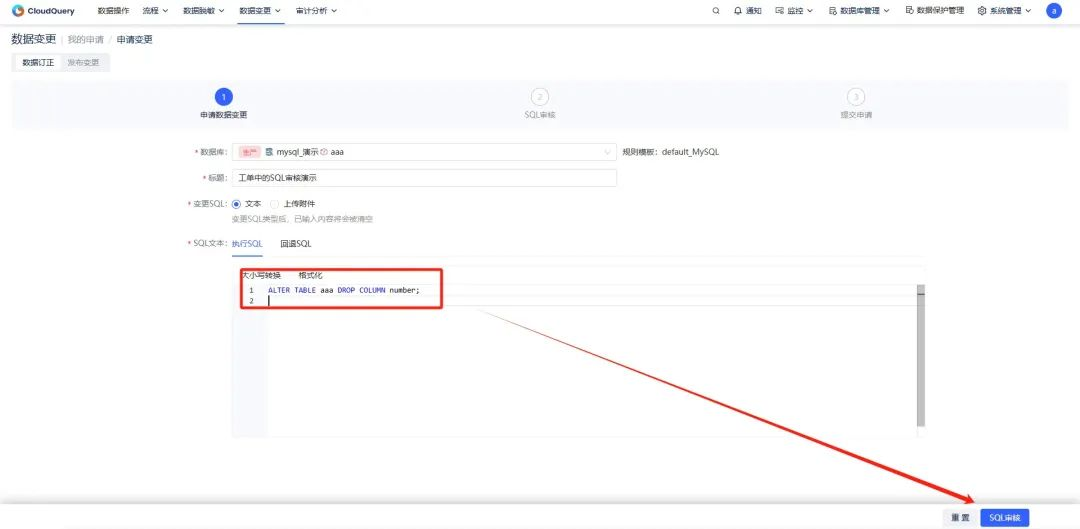Click the database icon before mysql_演示
Screen dimensions: 1080x529
(269, 152)
